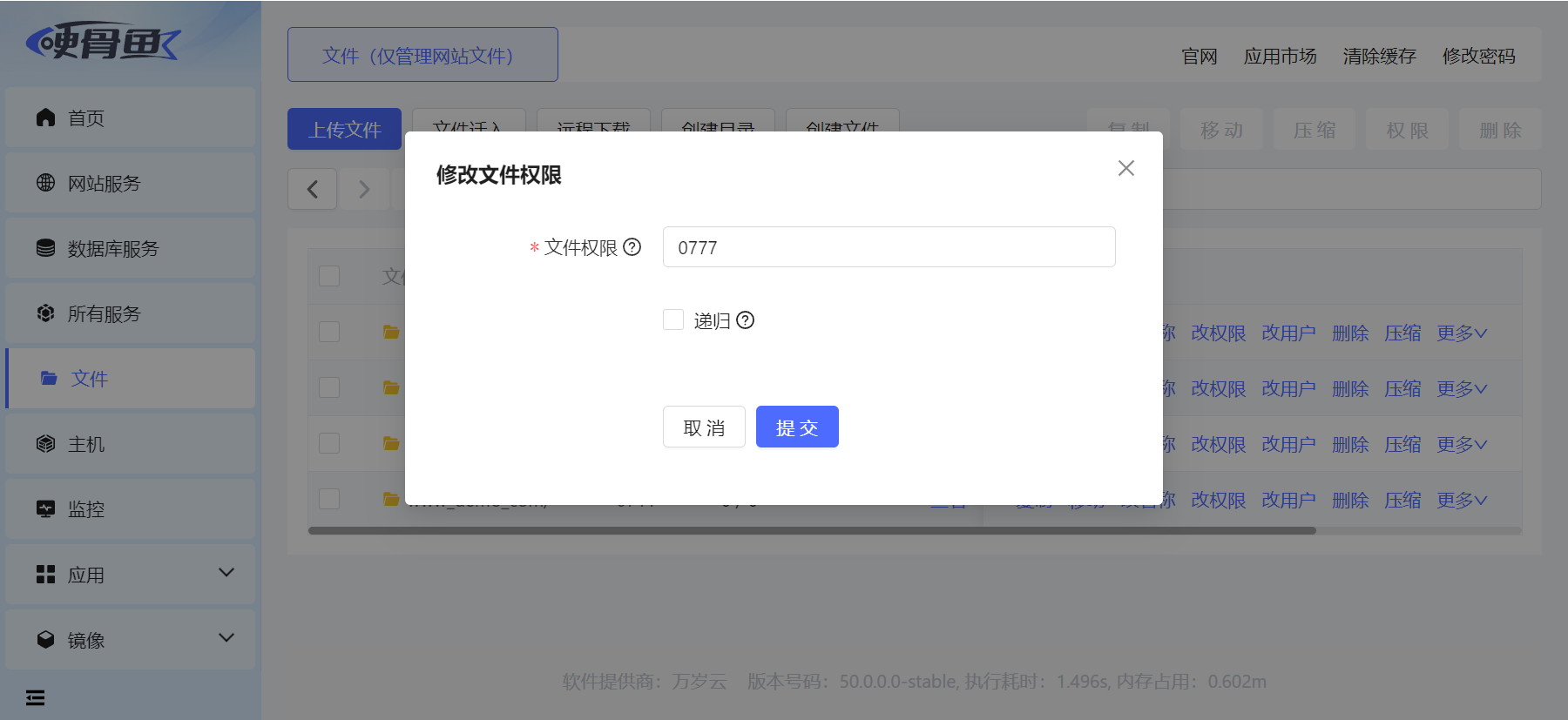1568x720 pixels.
Task: Click the box icon beside 镜像
Action: (45, 640)
